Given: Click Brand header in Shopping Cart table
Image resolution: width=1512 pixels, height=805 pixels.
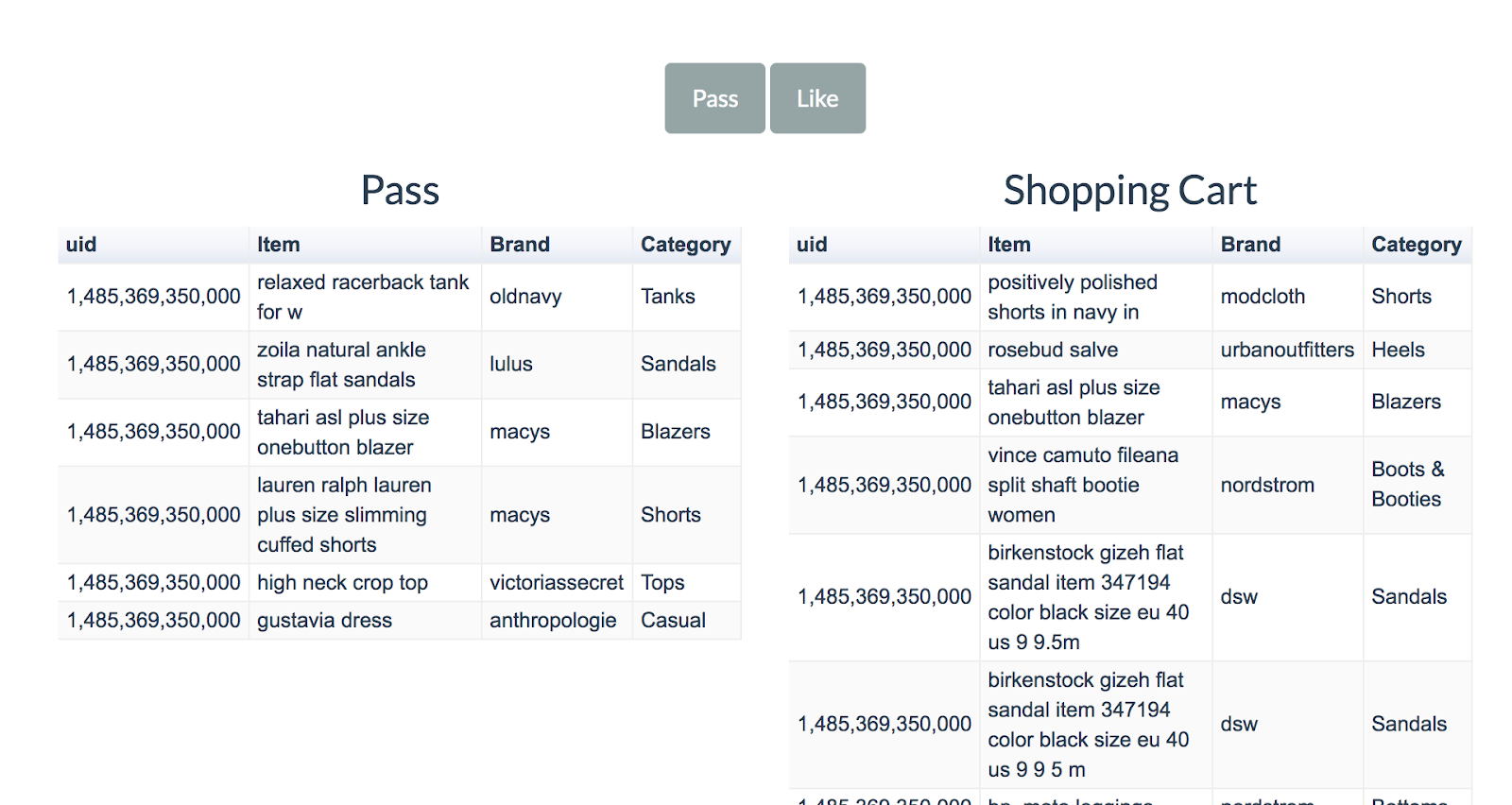Looking at the screenshot, I should click(1250, 245).
